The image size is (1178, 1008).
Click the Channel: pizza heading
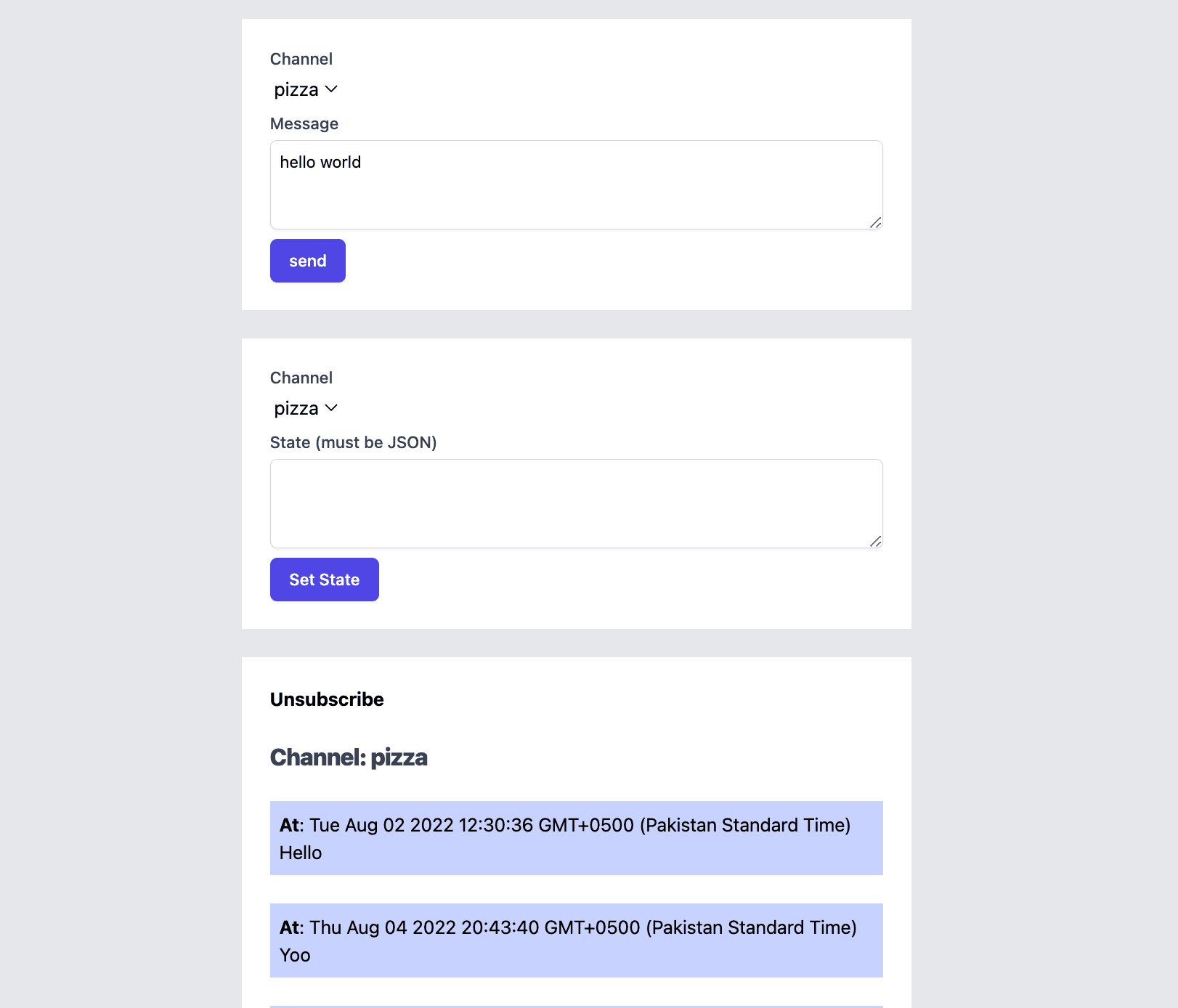(349, 757)
